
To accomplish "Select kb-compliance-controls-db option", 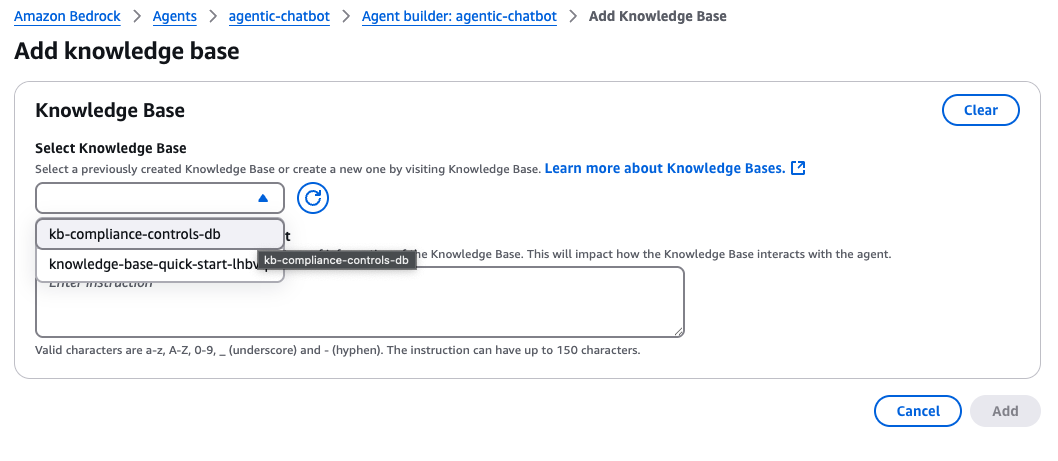I will coord(160,234).
